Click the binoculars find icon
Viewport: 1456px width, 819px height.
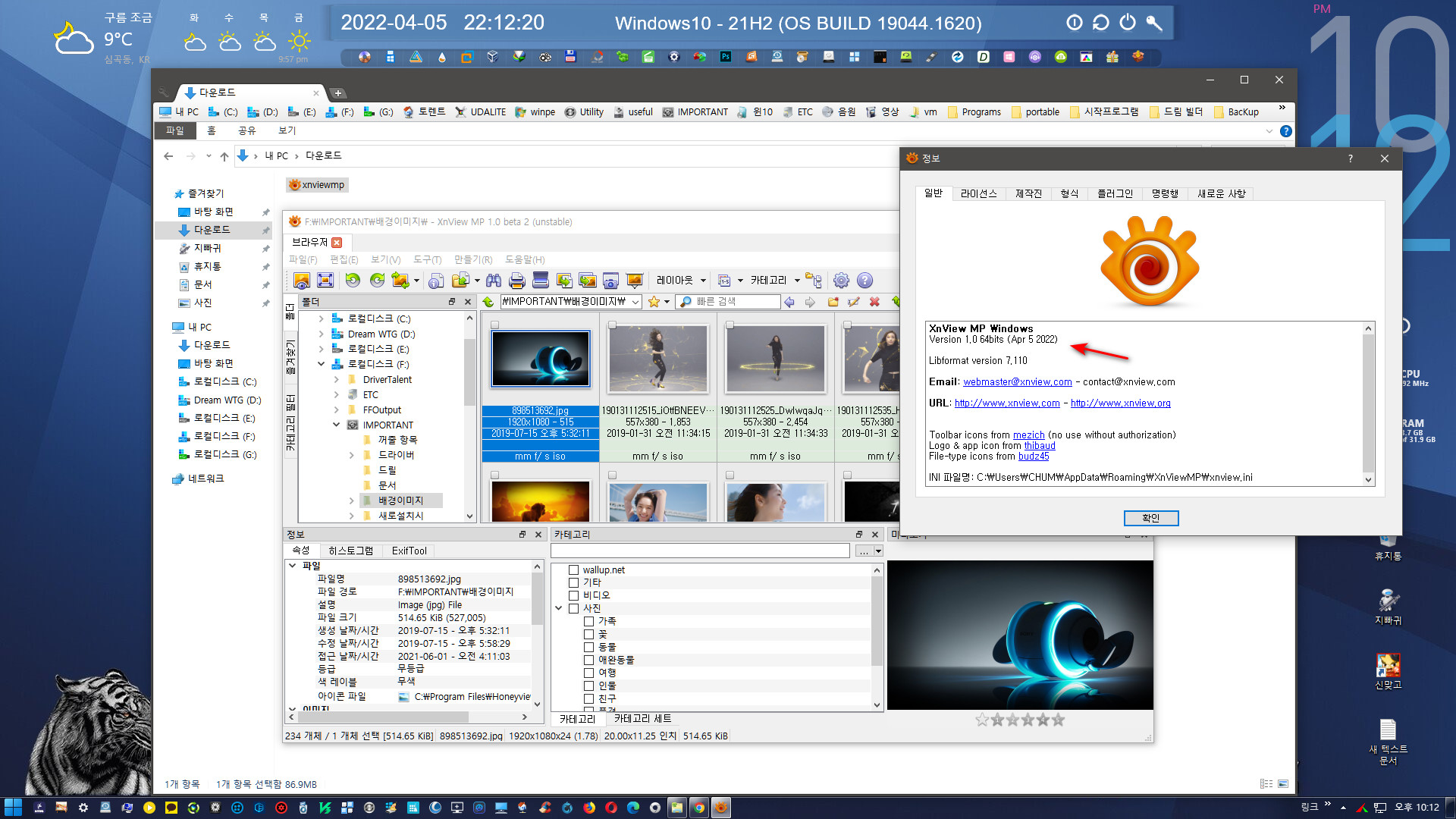(494, 281)
